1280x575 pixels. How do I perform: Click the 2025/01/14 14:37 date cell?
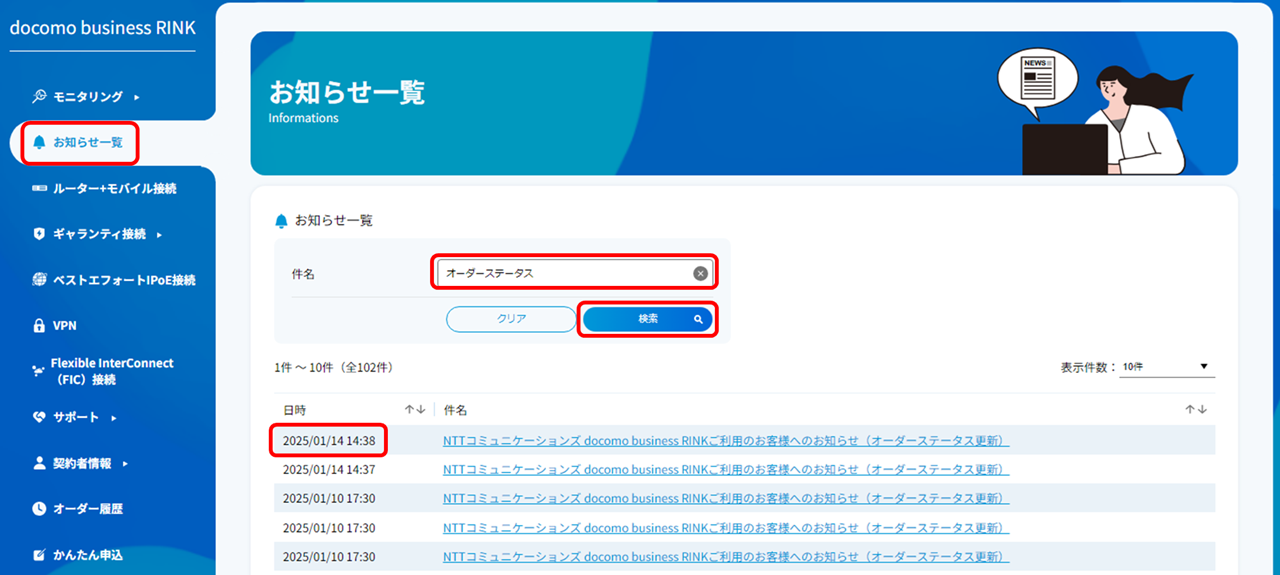[329, 470]
